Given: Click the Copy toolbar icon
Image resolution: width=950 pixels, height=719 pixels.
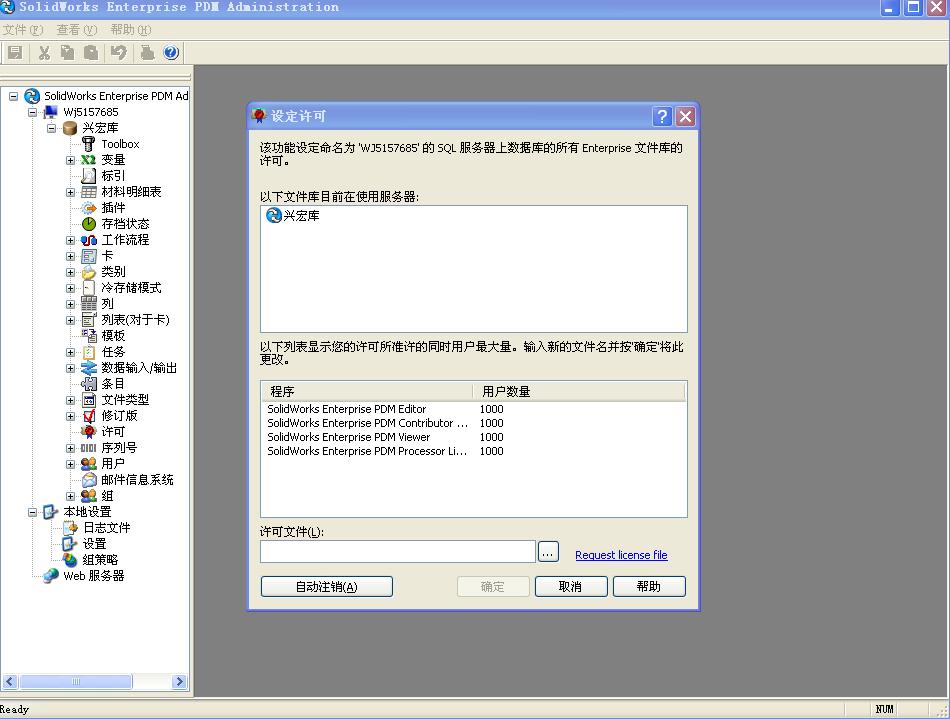Looking at the screenshot, I should pos(67,53).
